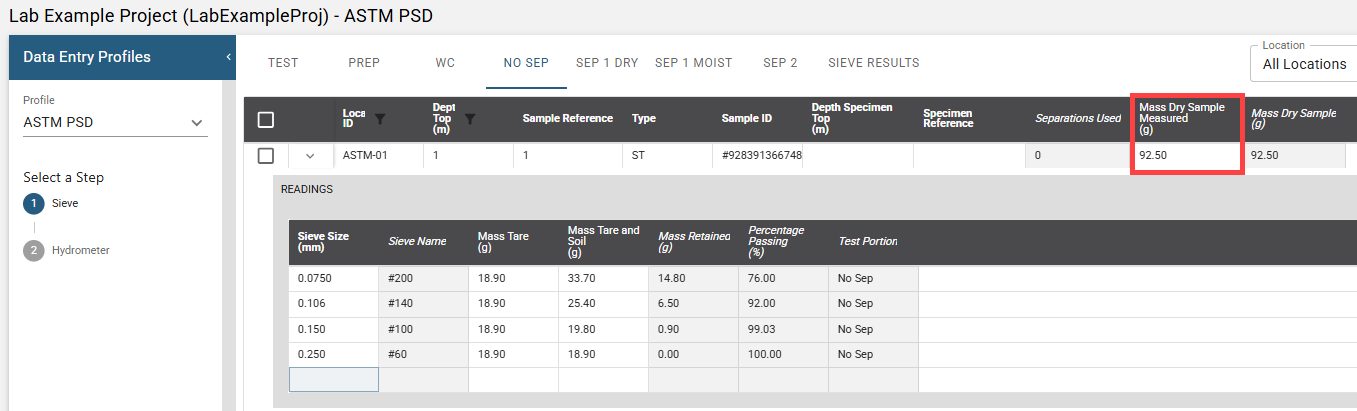
Task: Collapse the Data Entry Profiles side panel
Action: (228, 57)
